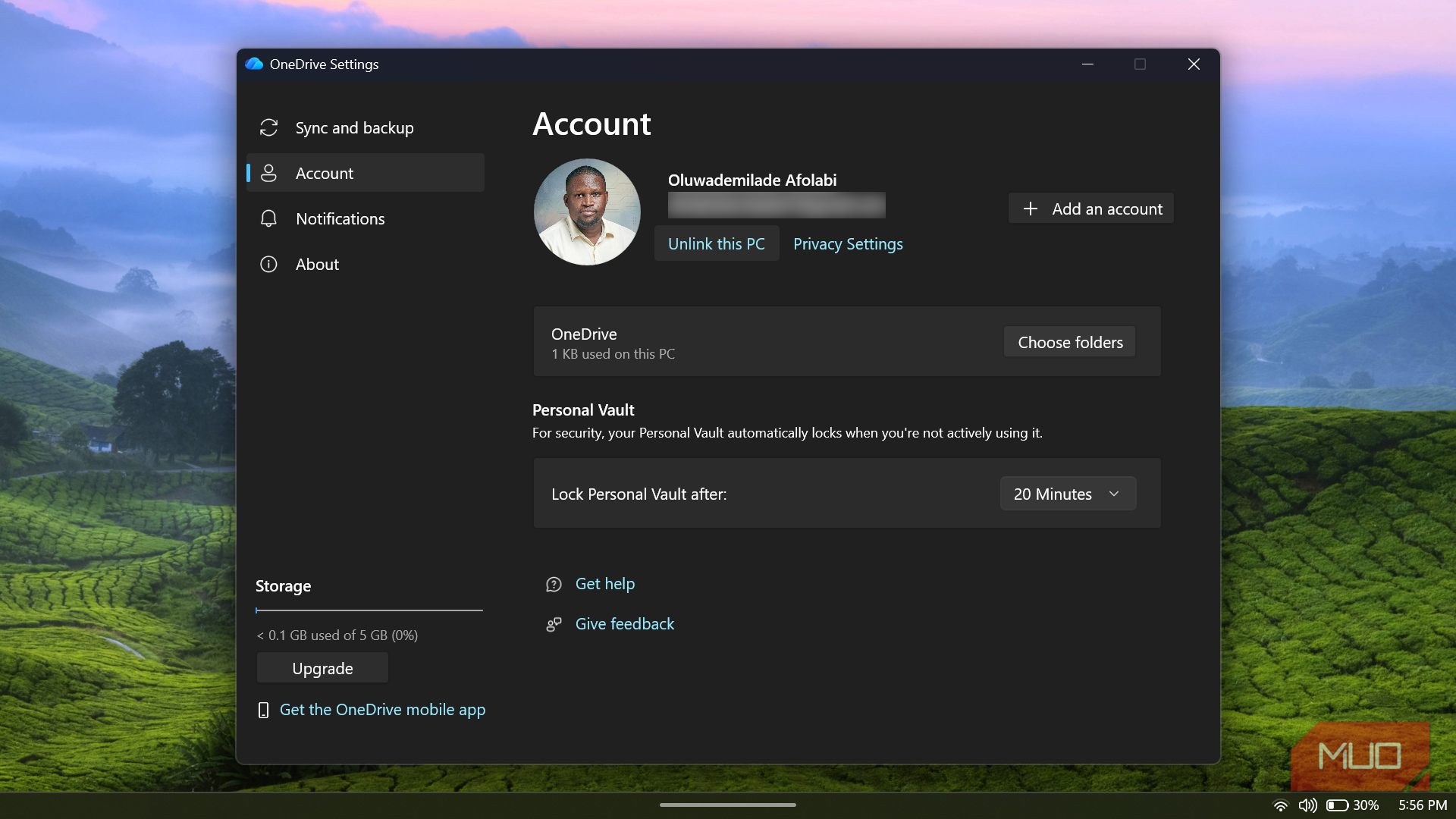Click the storage usage progress bar
Screen dimensions: 1456x819
(369, 610)
